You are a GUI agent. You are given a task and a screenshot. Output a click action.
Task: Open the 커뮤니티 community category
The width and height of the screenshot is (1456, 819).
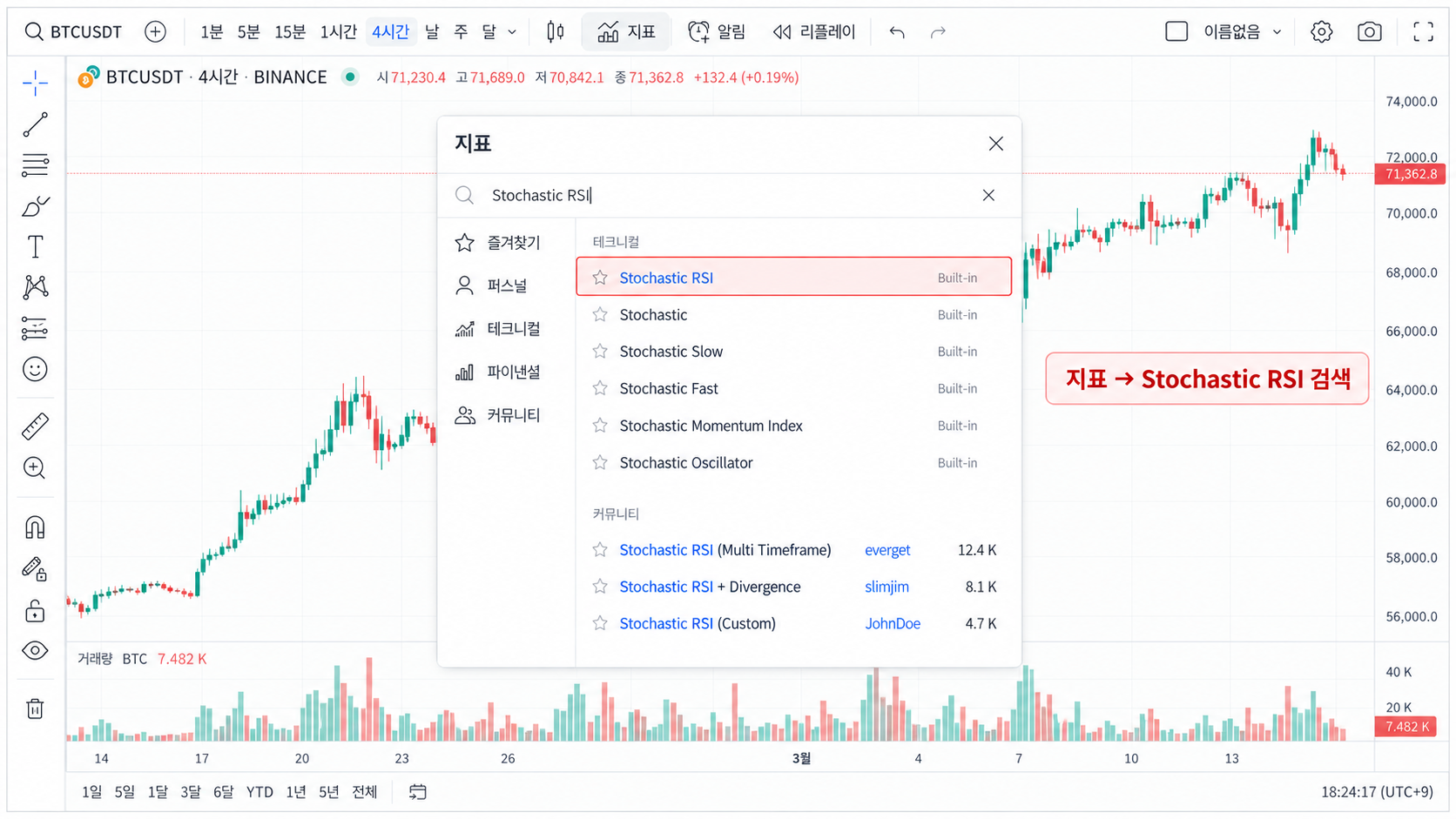coord(498,415)
